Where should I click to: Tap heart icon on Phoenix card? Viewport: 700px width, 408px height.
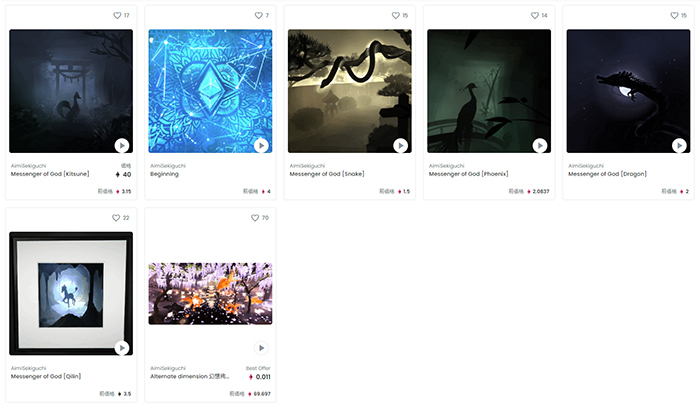pyautogui.click(x=535, y=16)
